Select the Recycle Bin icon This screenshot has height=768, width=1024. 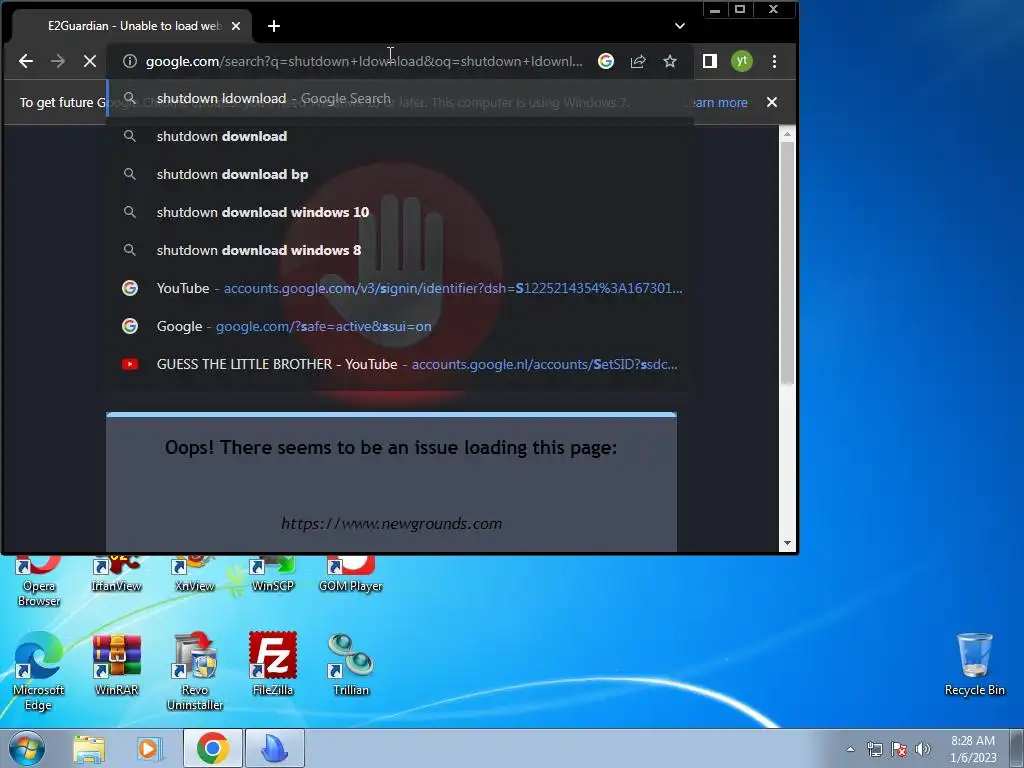point(975,664)
